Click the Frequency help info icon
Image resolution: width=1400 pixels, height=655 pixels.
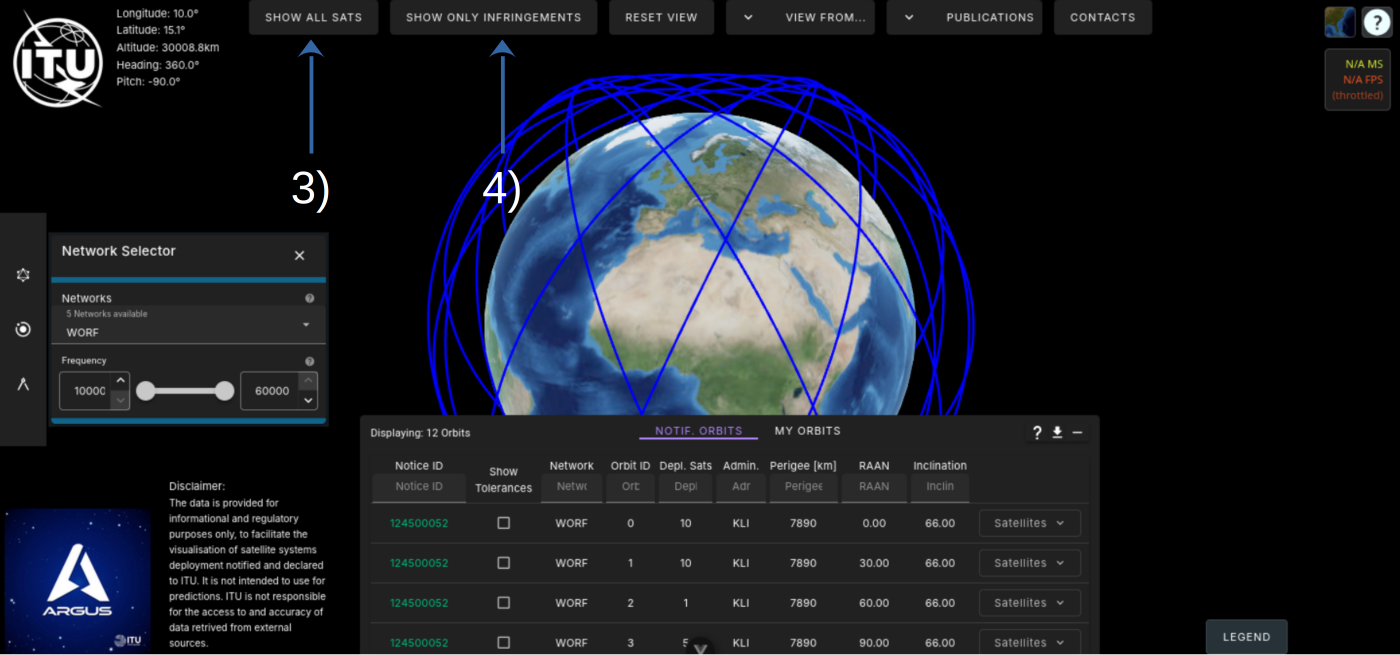tap(309, 361)
